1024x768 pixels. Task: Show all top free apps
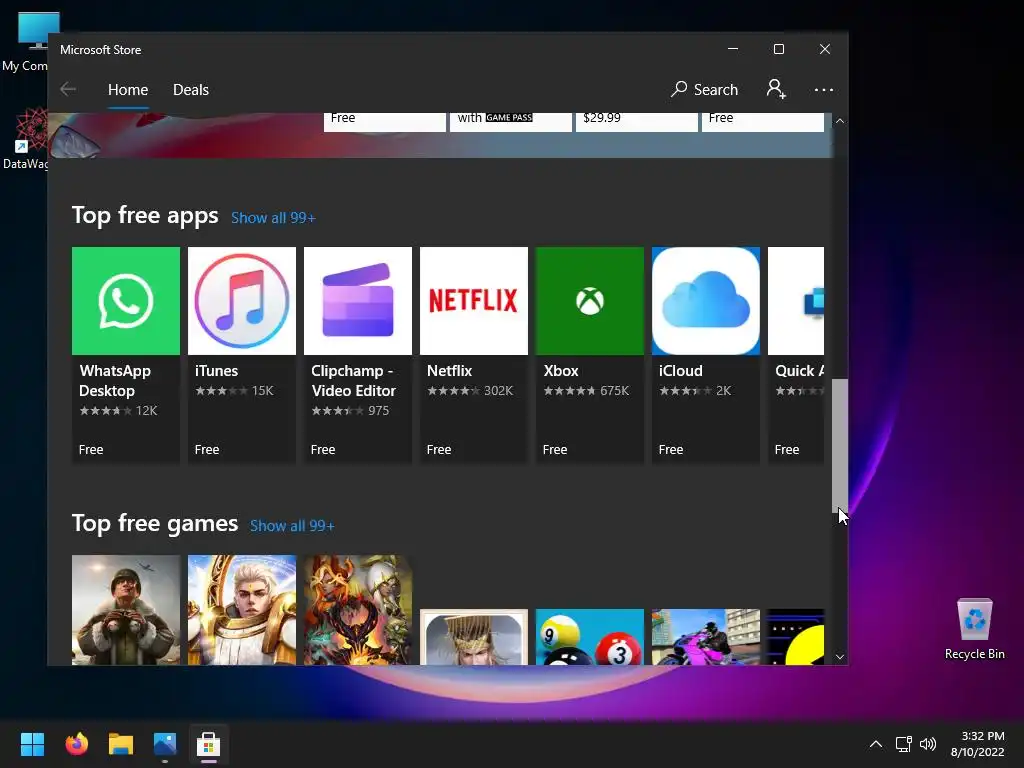click(x=273, y=218)
